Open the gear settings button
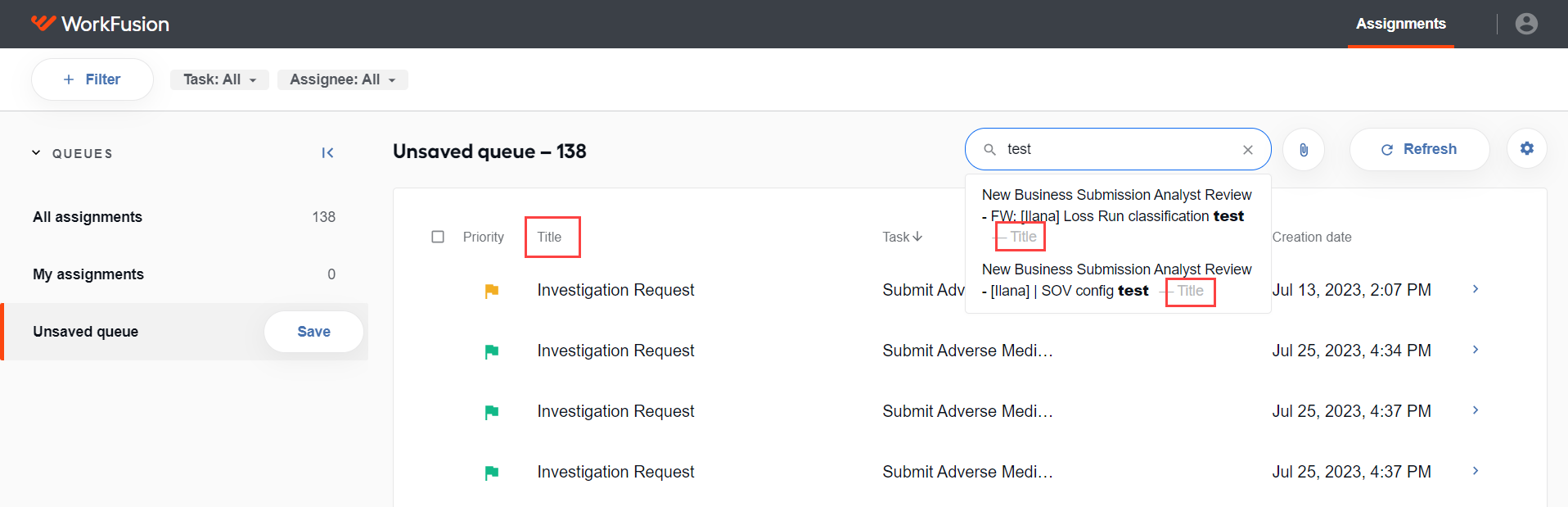 (1527, 149)
